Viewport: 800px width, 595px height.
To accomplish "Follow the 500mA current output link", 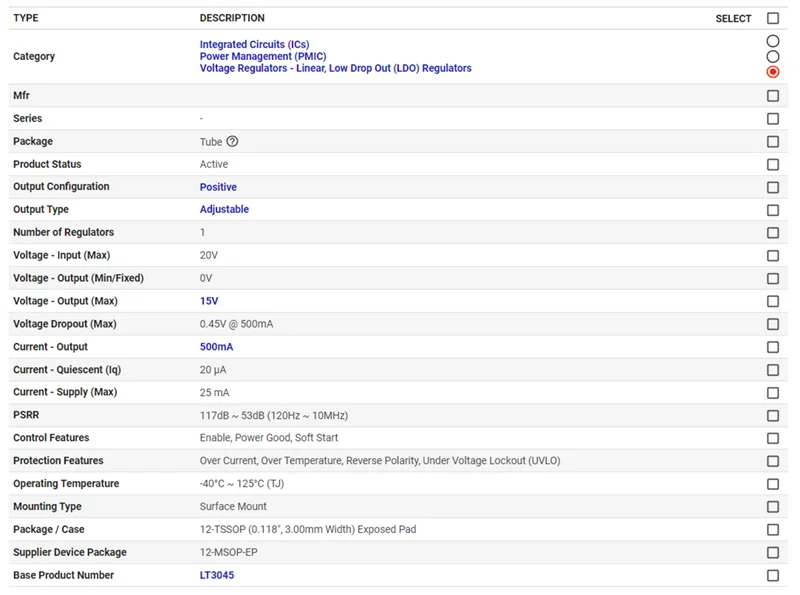I will [216, 347].
